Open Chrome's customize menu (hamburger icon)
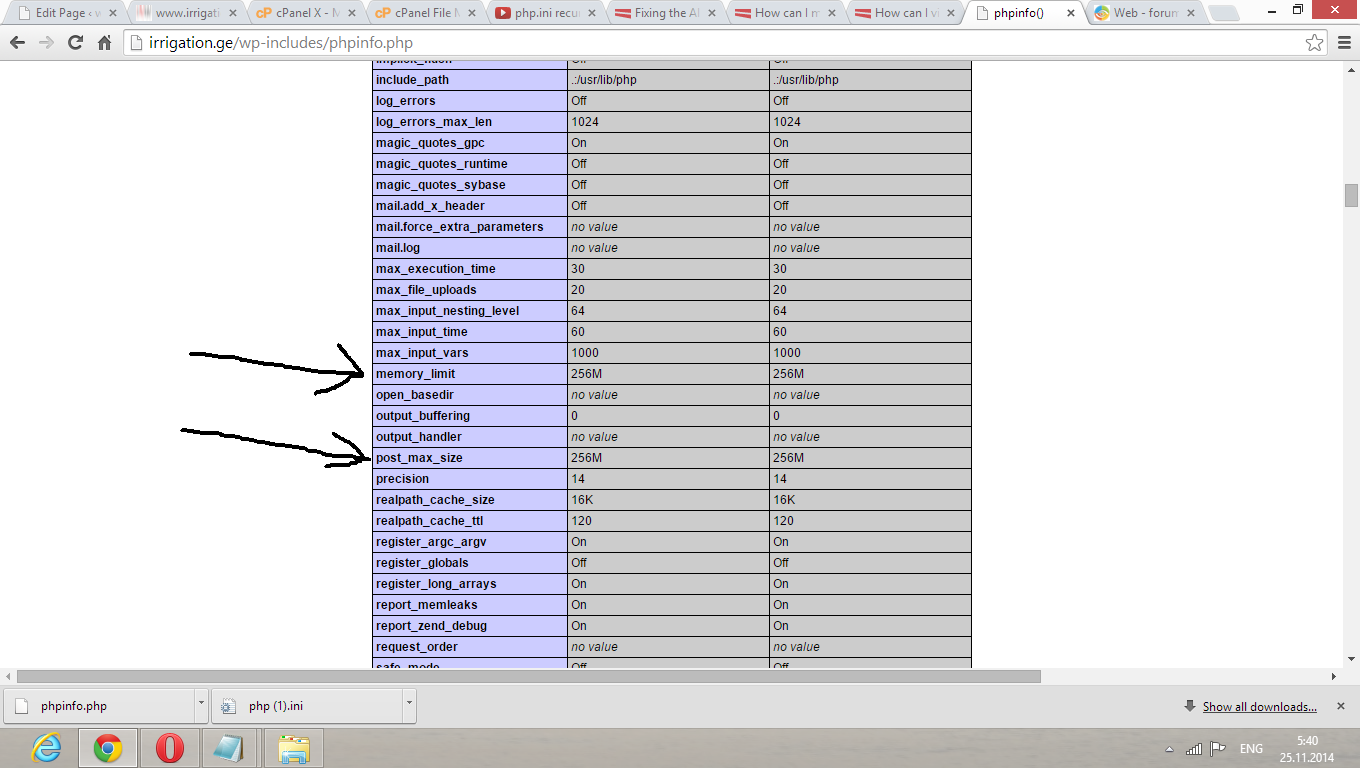The image size is (1360, 768). [1344, 43]
